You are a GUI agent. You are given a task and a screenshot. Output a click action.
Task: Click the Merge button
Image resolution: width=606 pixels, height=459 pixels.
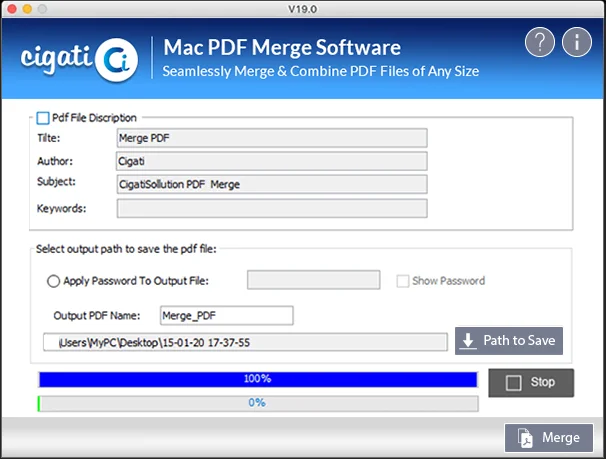point(549,438)
